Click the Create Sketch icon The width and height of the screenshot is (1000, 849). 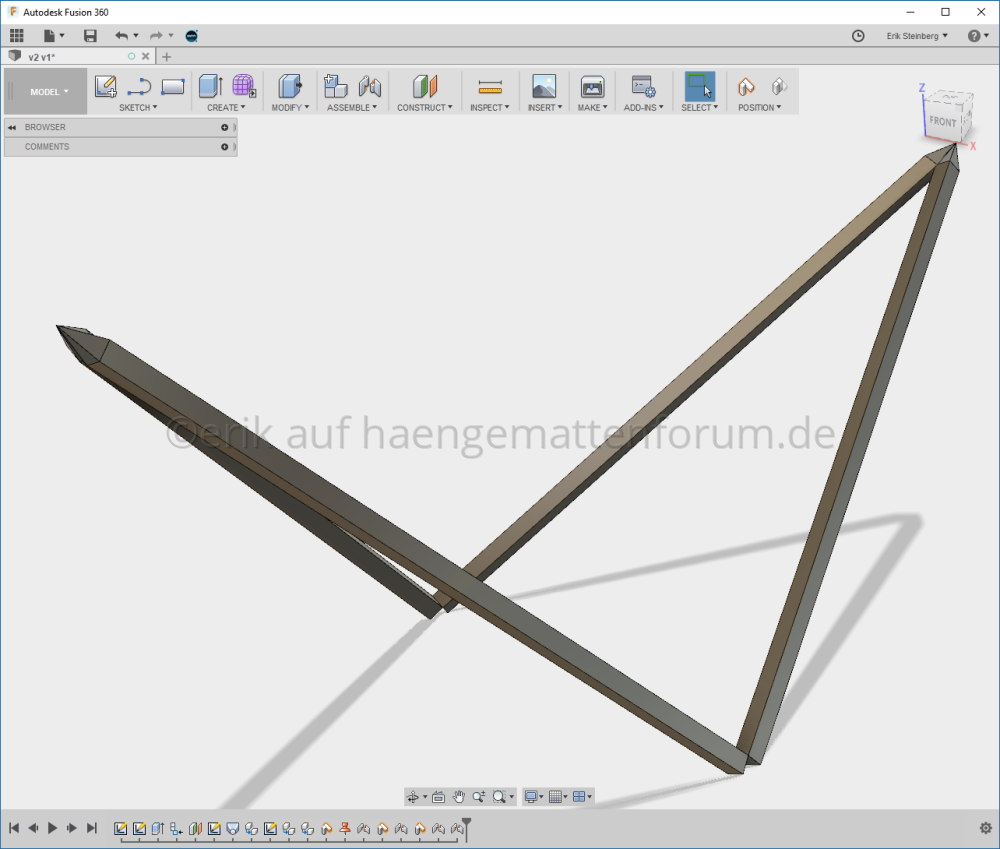(105, 87)
